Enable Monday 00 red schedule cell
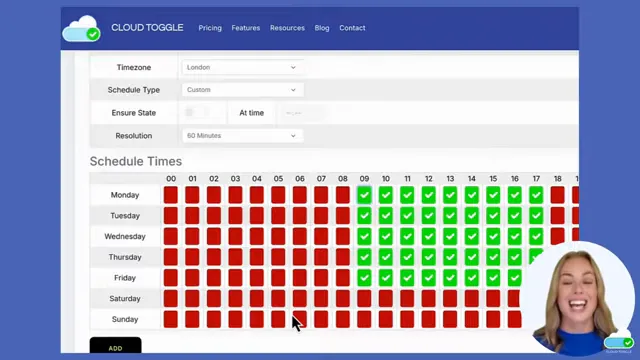This screenshot has width=640, height=360. point(171,195)
